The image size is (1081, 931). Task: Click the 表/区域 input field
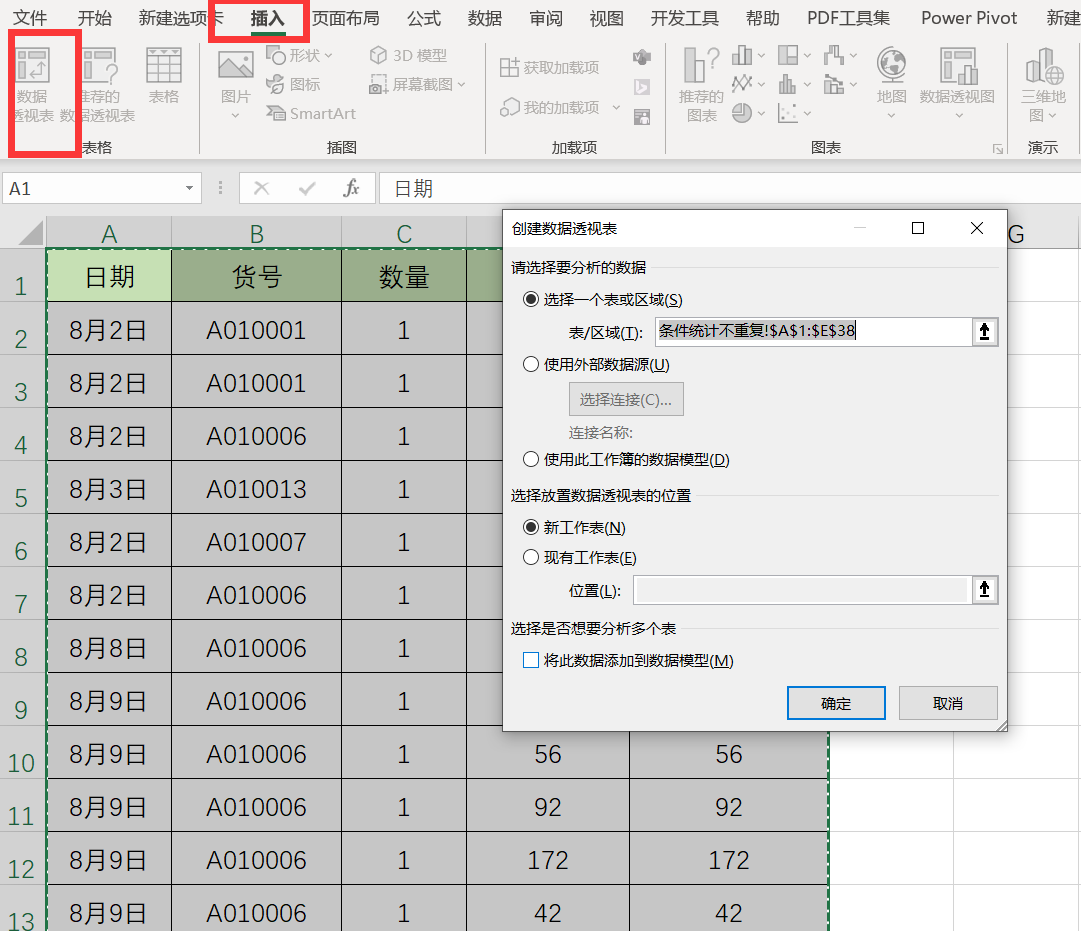(814, 332)
